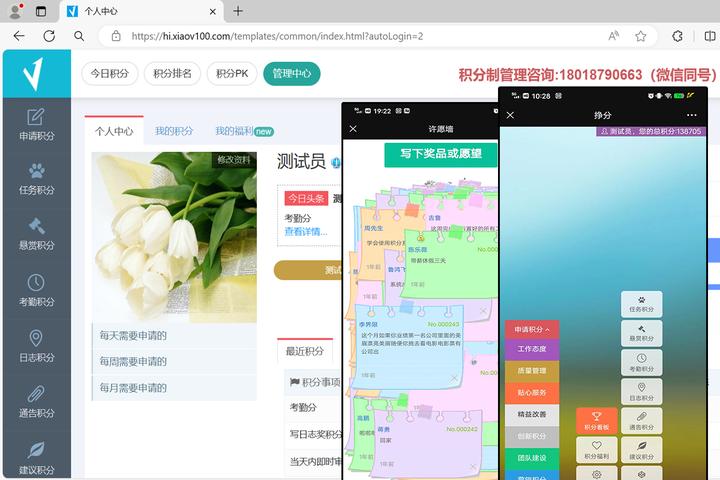Switch to the 个人中心 tab
Viewport: 720px width, 480px height.
(x=114, y=131)
